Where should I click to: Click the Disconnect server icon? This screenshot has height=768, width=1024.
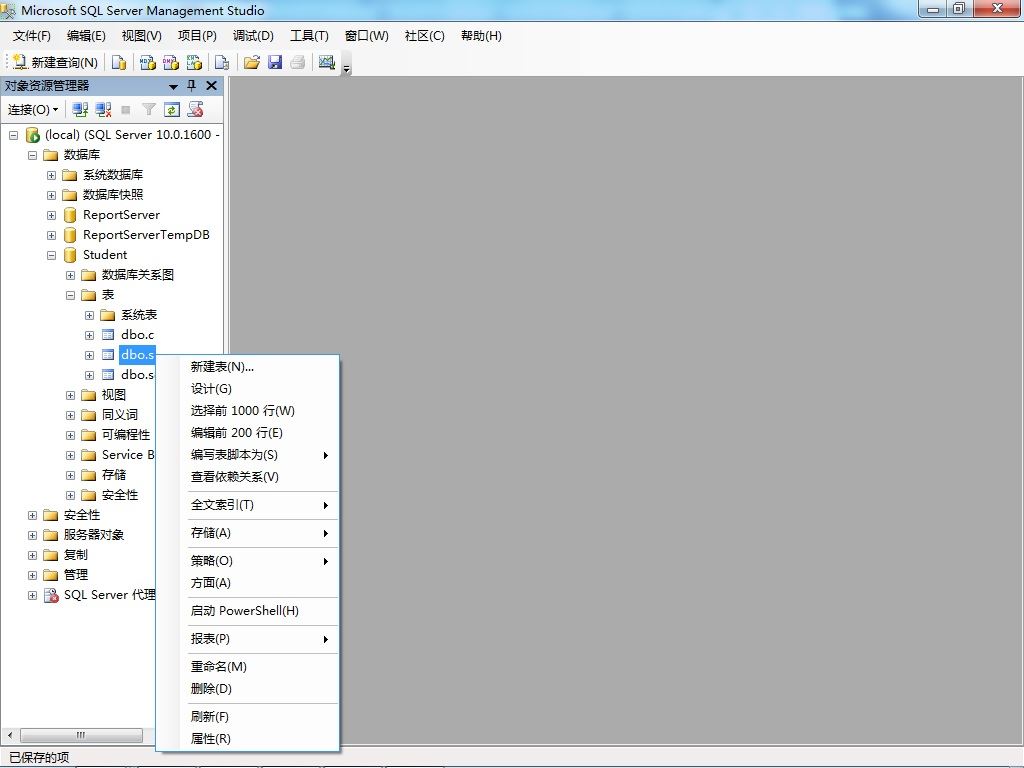(103, 110)
